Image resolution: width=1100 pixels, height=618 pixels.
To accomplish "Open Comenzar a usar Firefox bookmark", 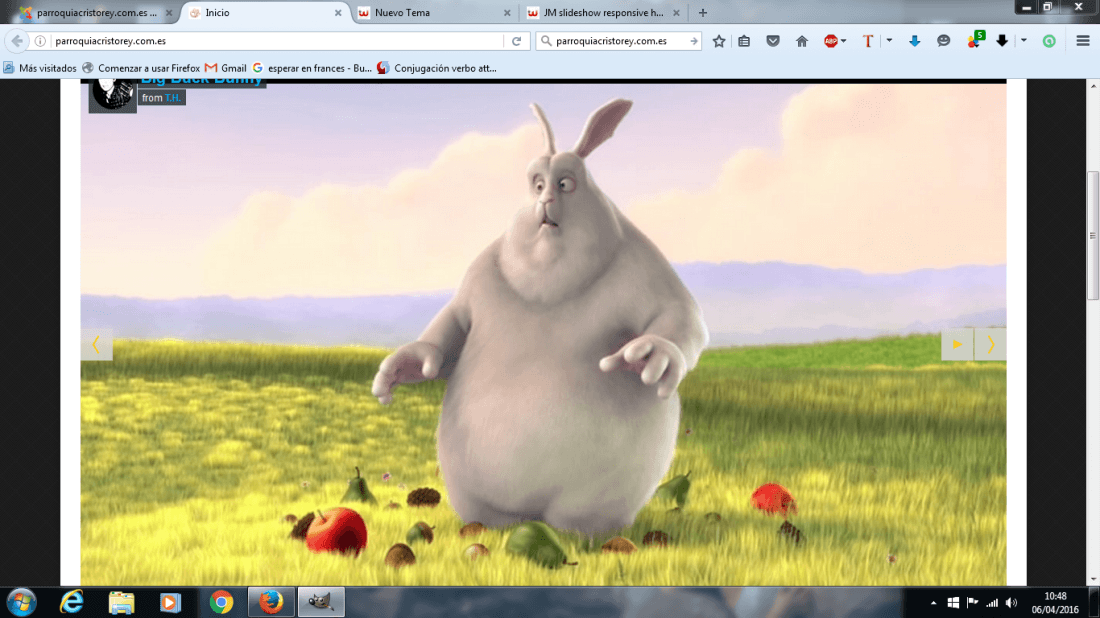I will [x=141, y=68].
